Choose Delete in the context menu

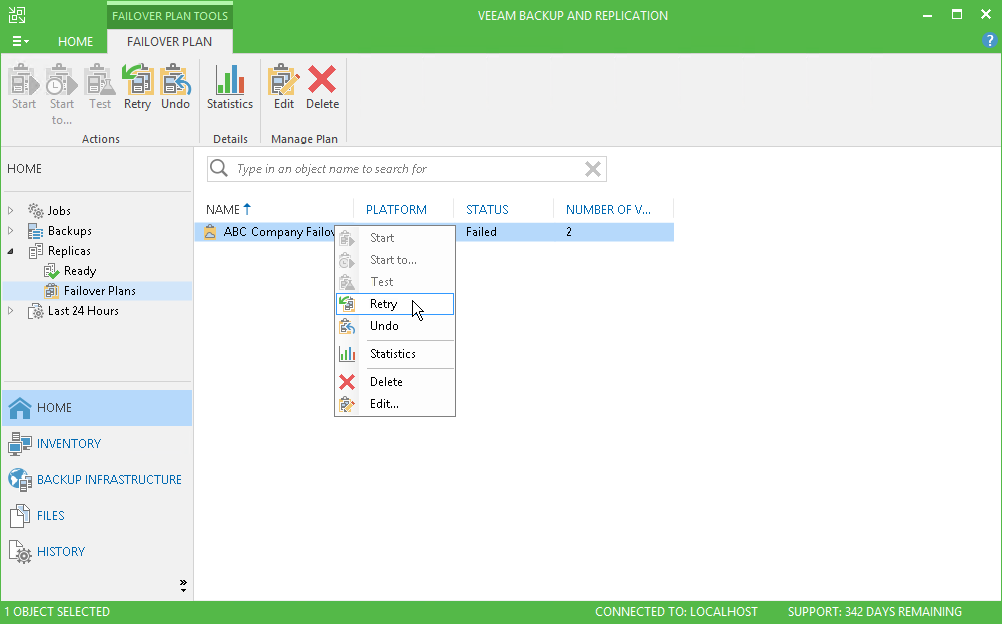pyautogui.click(x=395, y=382)
